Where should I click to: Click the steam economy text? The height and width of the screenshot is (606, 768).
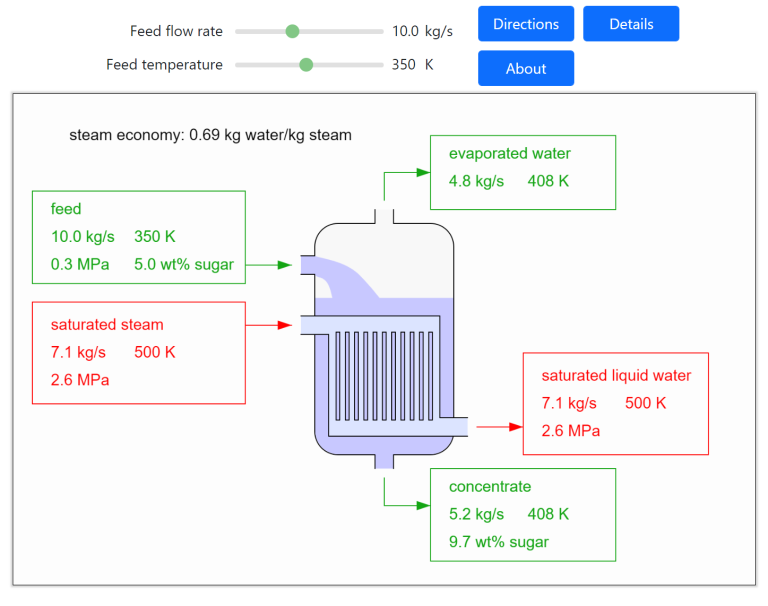(210, 135)
